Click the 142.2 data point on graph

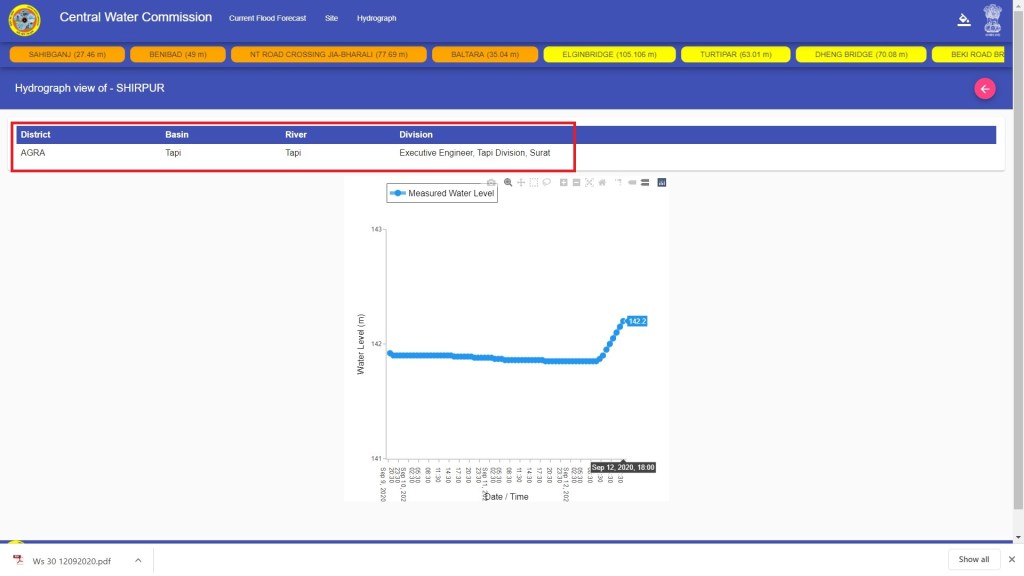623,321
